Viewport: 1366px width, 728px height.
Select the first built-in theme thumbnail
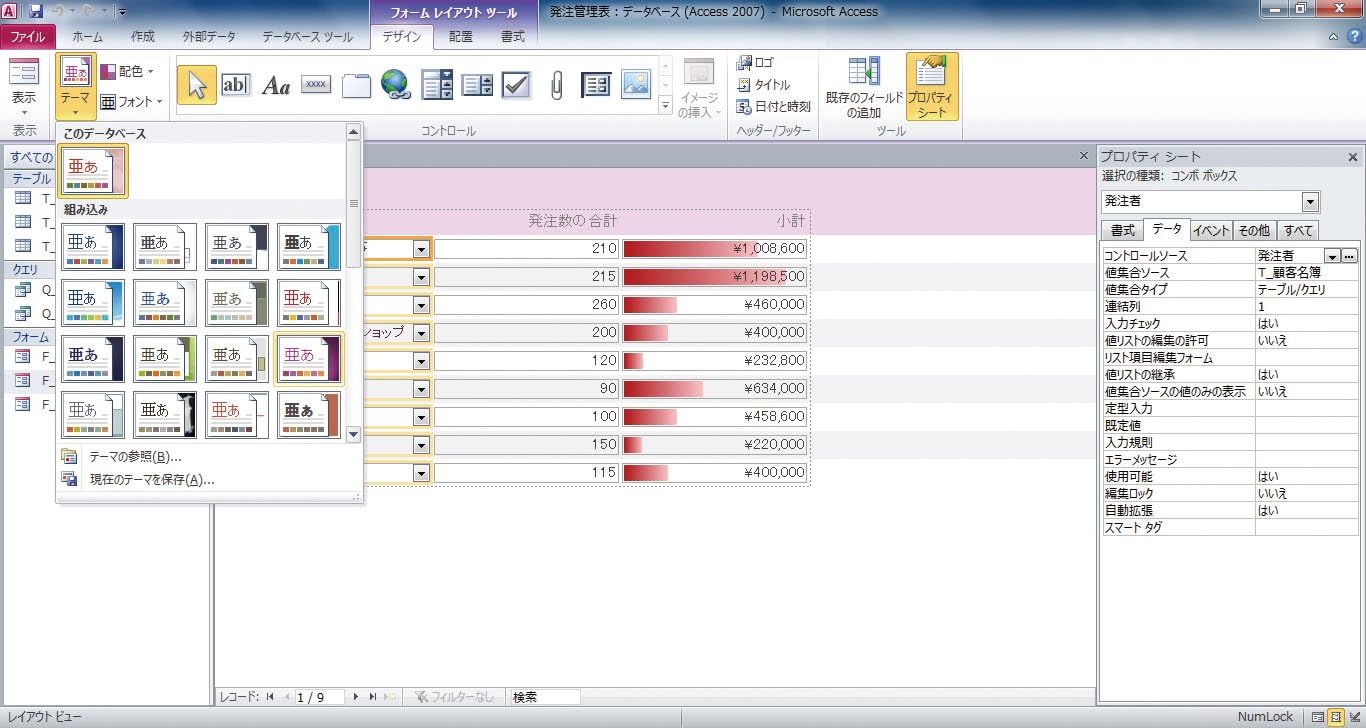tap(93, 247)
